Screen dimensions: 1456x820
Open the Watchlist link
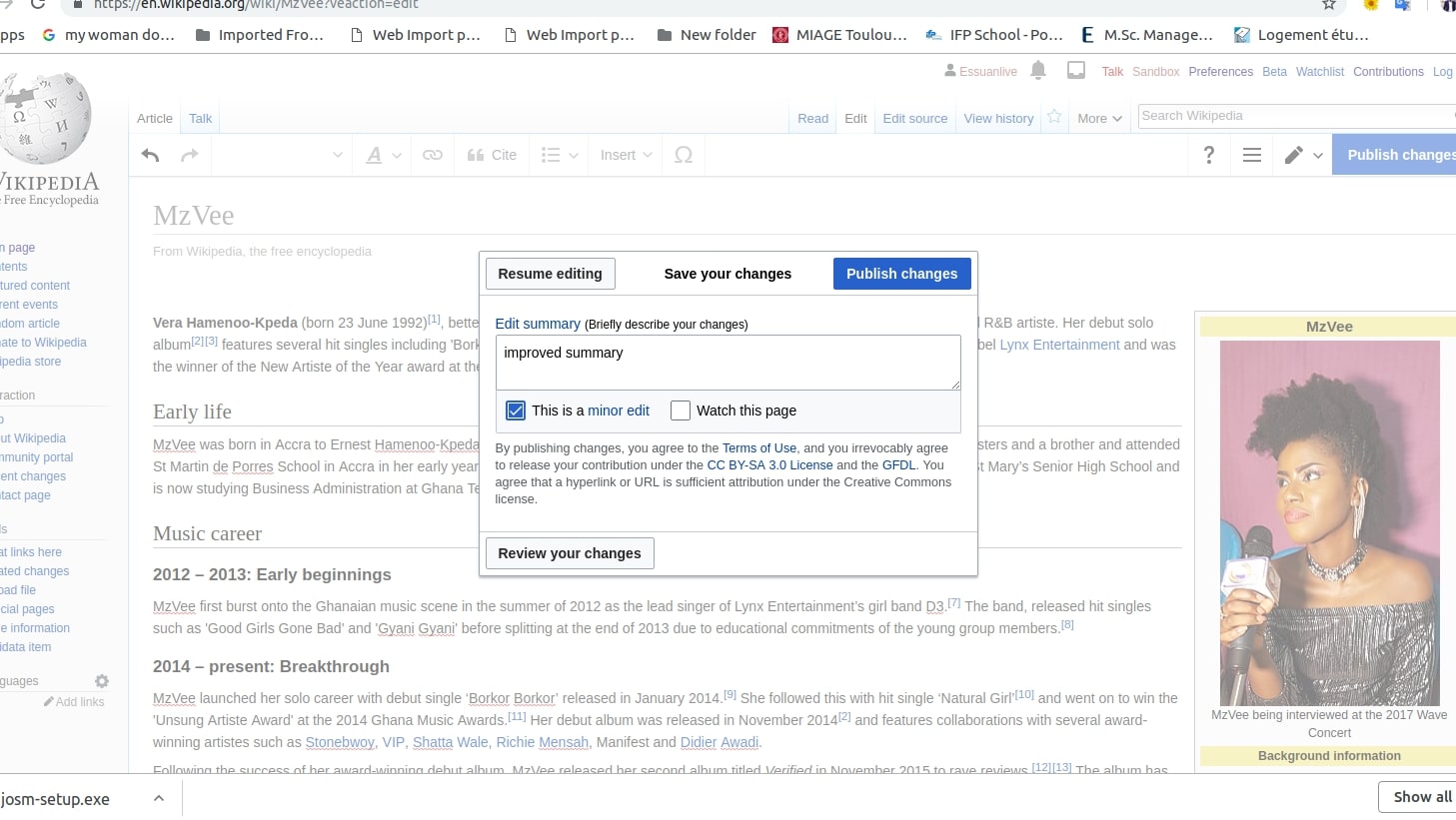(1320, 72)
